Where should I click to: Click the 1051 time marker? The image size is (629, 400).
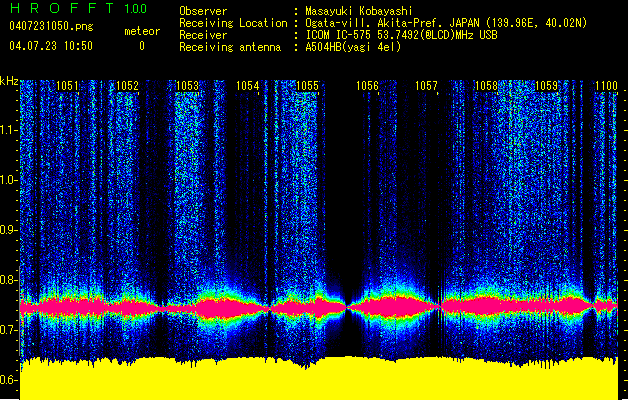67,86
